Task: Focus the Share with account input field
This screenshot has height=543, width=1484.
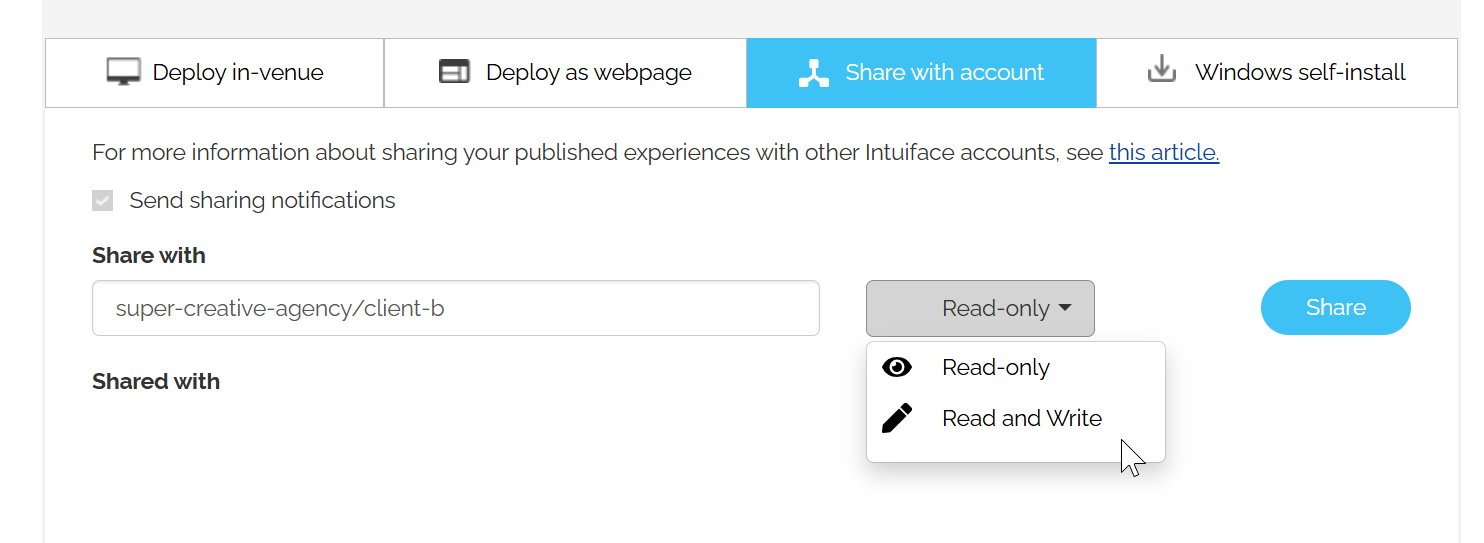Action: click(456, 308)
